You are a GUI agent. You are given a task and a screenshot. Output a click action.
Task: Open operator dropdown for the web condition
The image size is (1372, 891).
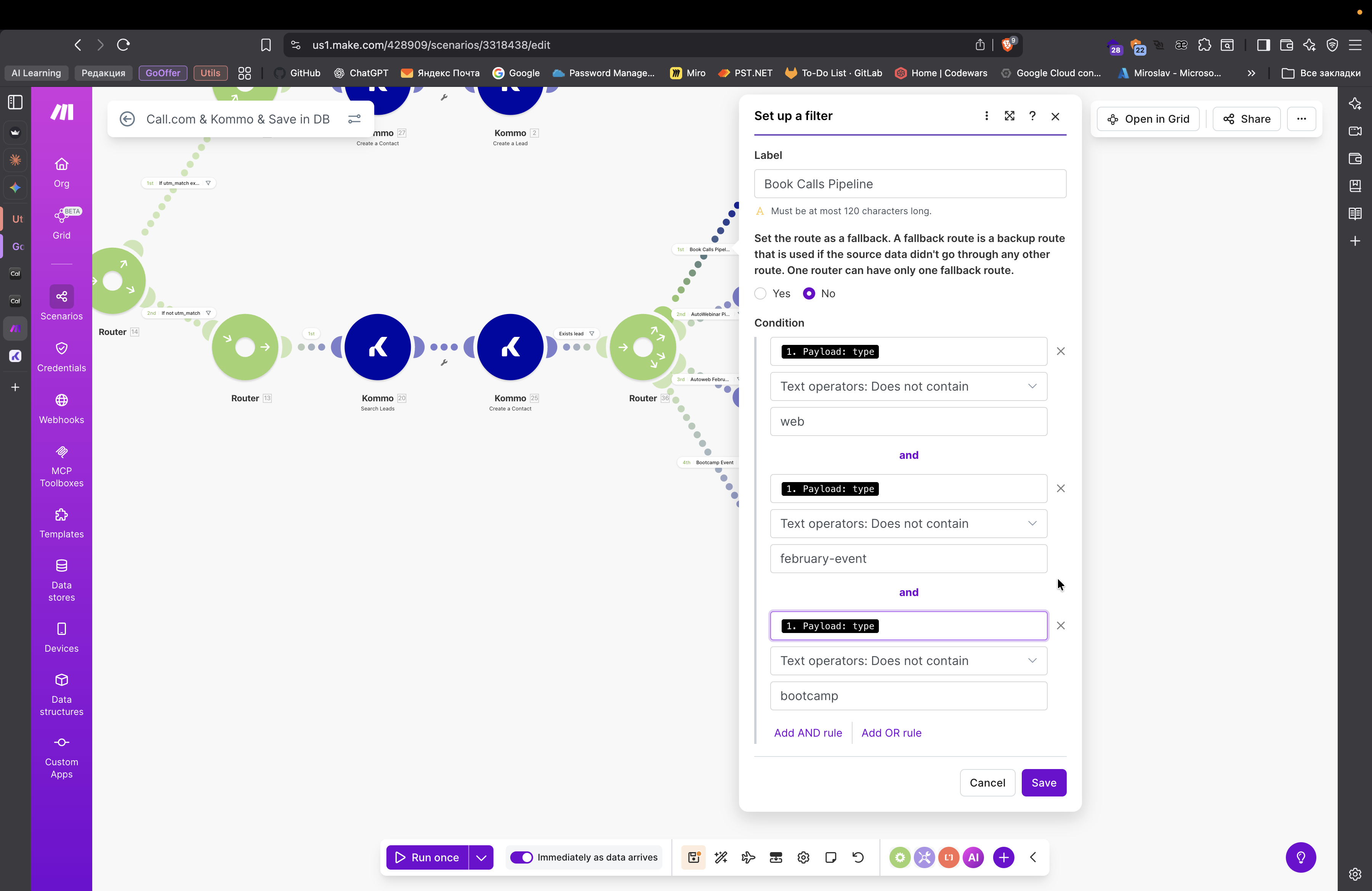[x=909, y=386]
